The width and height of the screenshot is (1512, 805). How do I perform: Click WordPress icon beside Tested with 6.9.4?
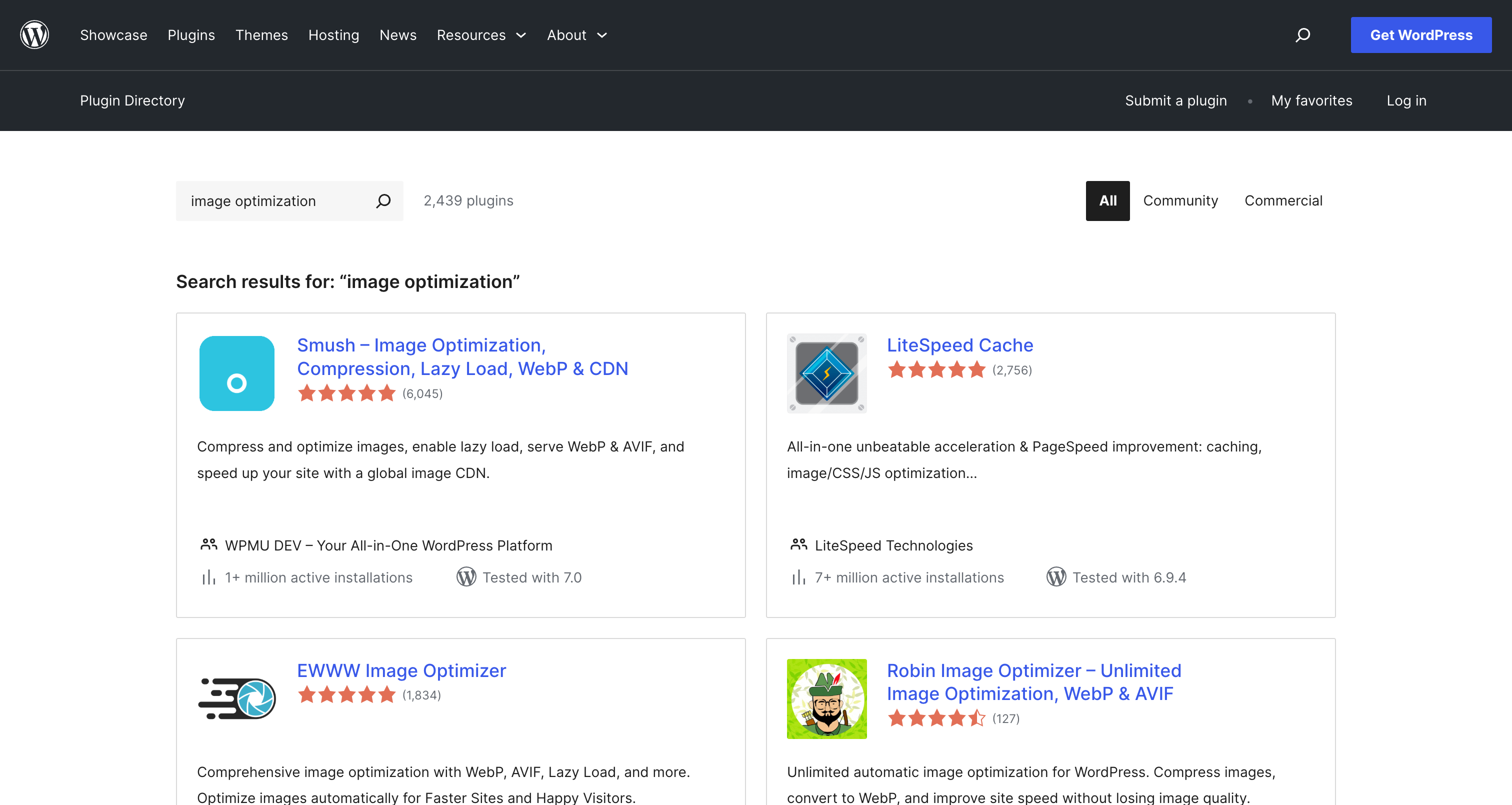(x=1056, y=577)
